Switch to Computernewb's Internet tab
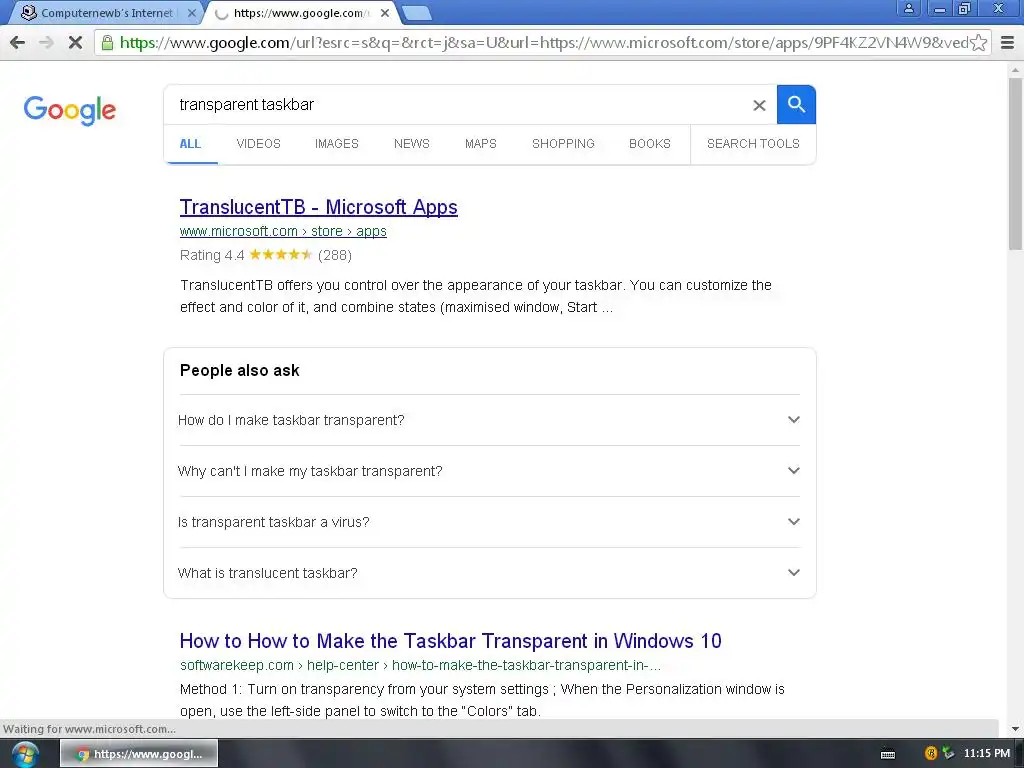Image resolution: width=1024 pixels, height=768 pixels. (107, 13)
